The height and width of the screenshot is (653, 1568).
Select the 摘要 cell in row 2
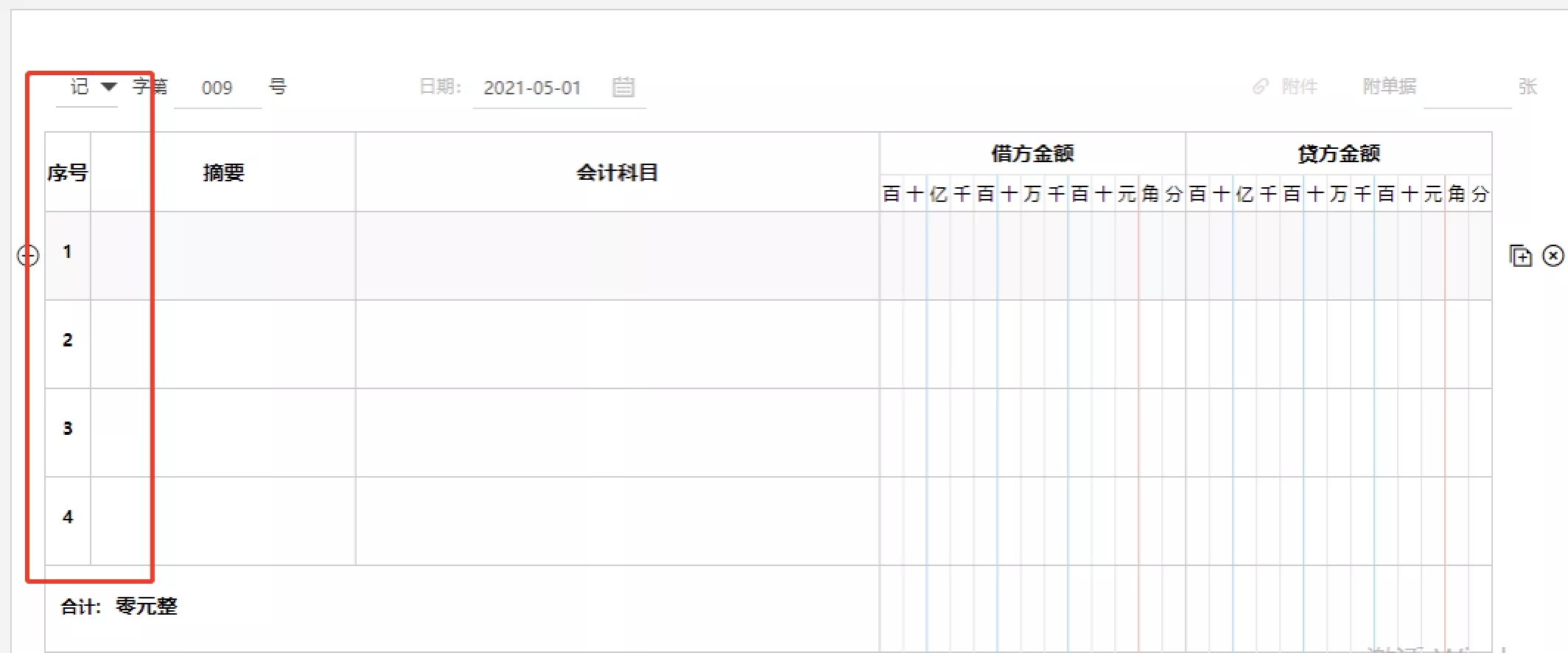pyautogui.click(x=223, y=344)
